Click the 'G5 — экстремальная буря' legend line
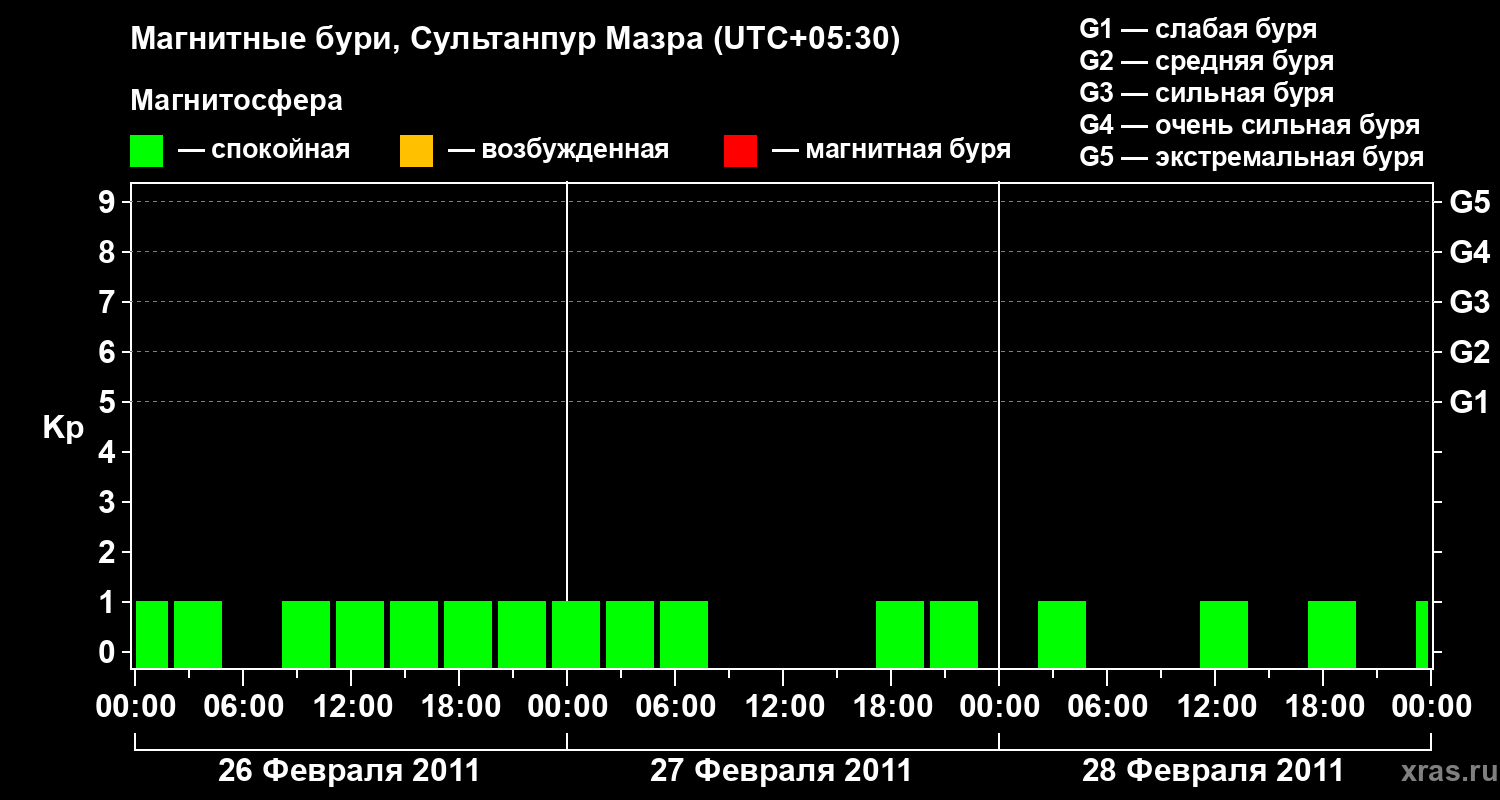 click(x=1252, y=157)
